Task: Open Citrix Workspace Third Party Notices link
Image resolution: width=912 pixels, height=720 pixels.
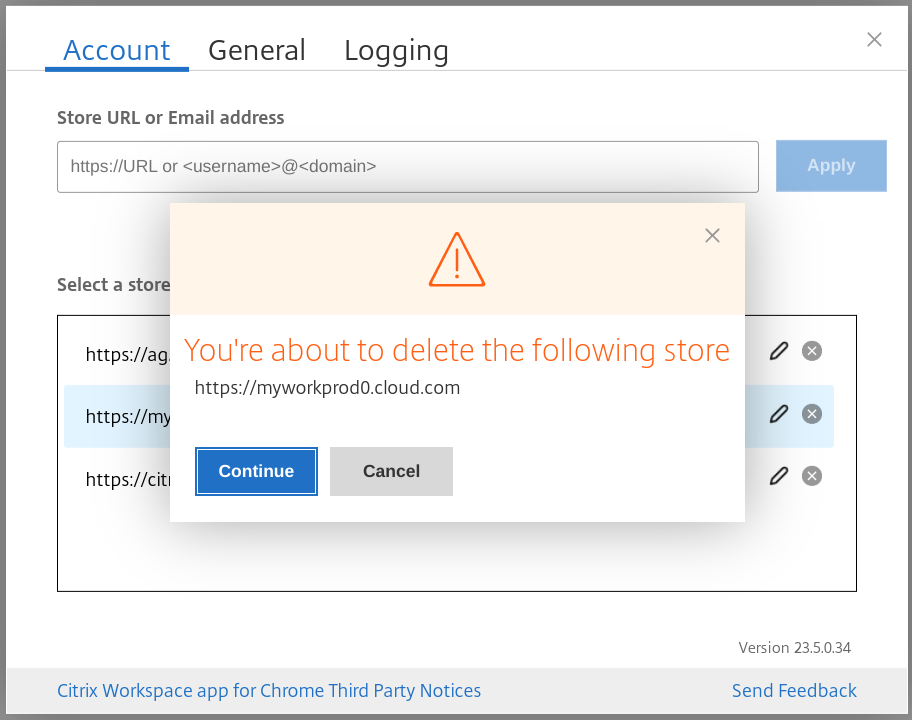Action: coord(269,691)
